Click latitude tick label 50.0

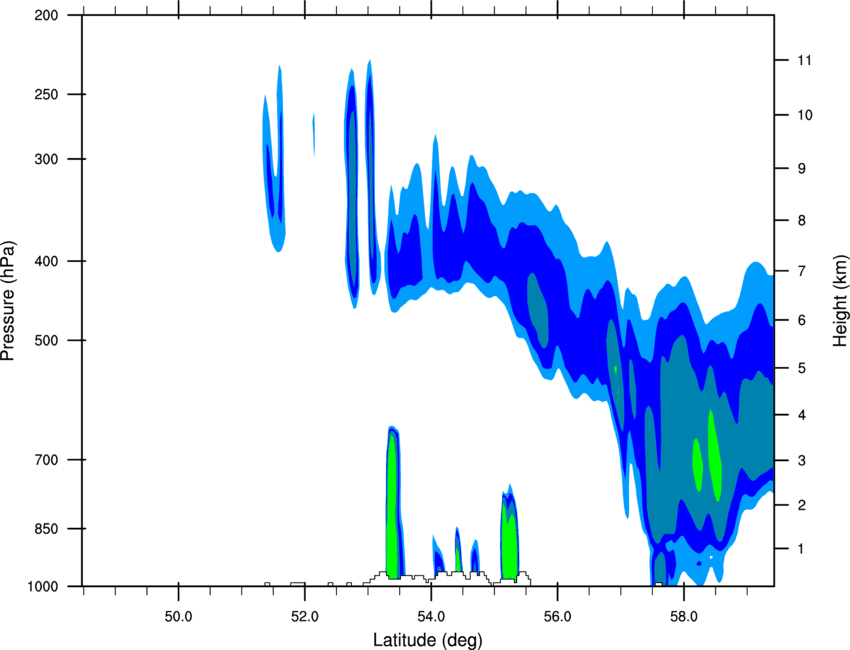click(178, 617)
